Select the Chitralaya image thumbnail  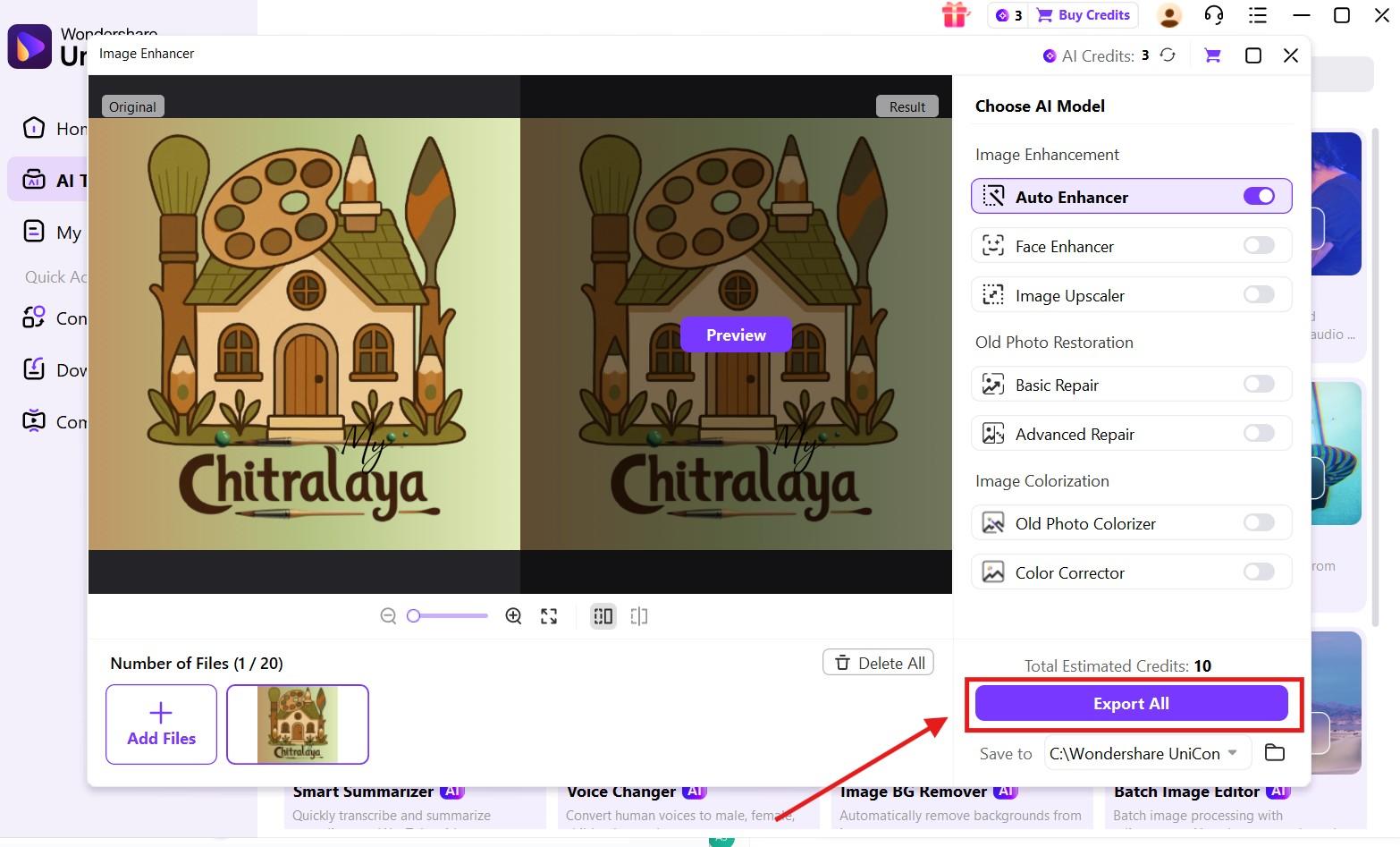(298, 724)
